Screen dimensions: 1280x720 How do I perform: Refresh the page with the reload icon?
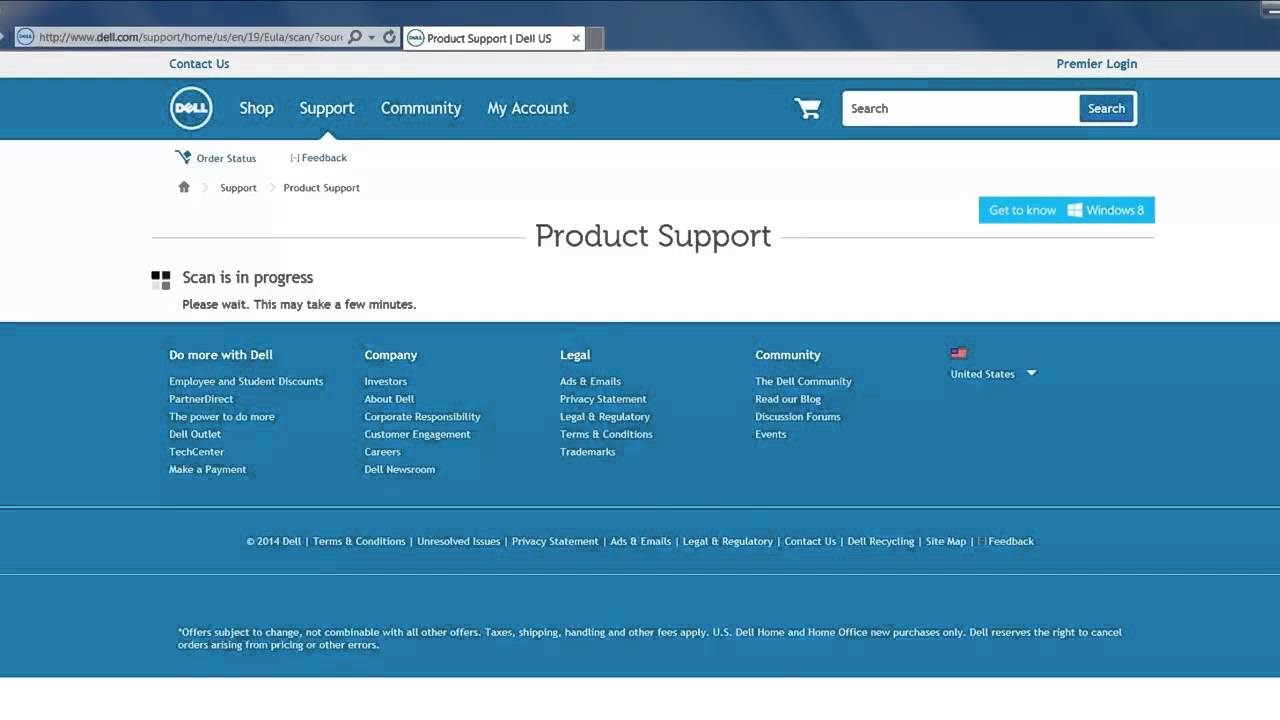coord(389,37)
